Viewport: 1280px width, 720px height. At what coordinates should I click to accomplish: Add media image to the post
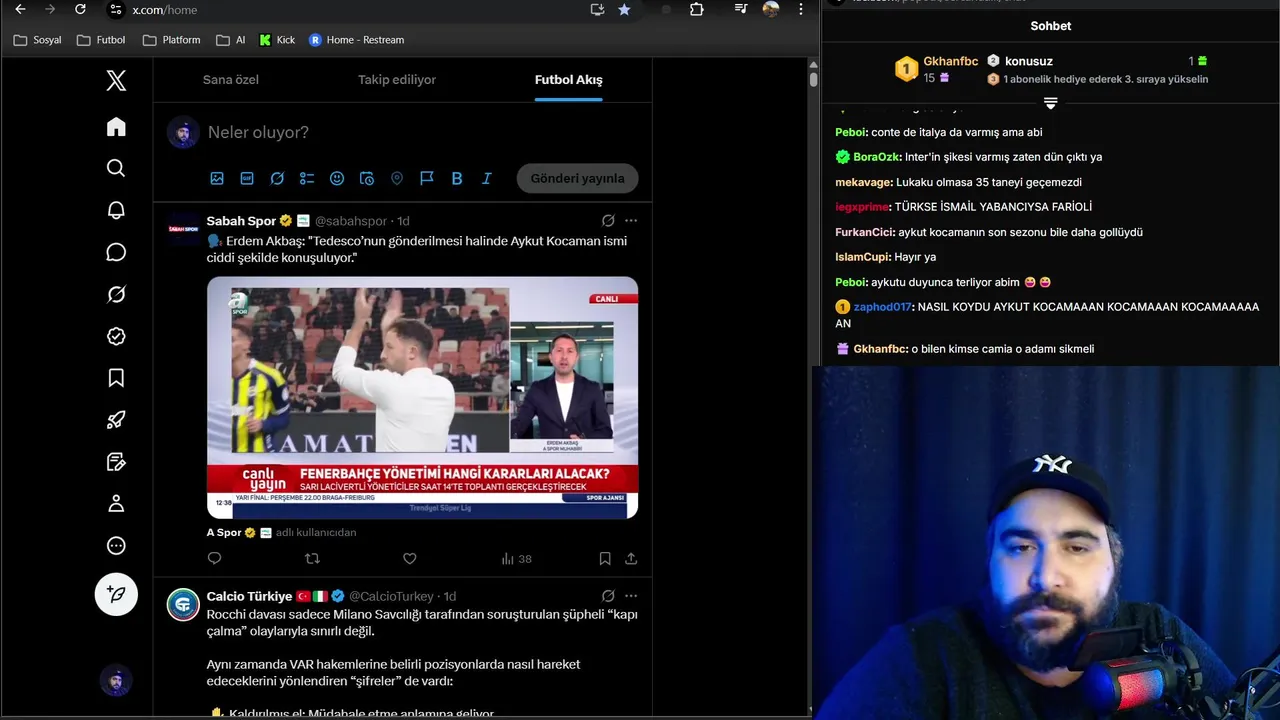(217, 178)
